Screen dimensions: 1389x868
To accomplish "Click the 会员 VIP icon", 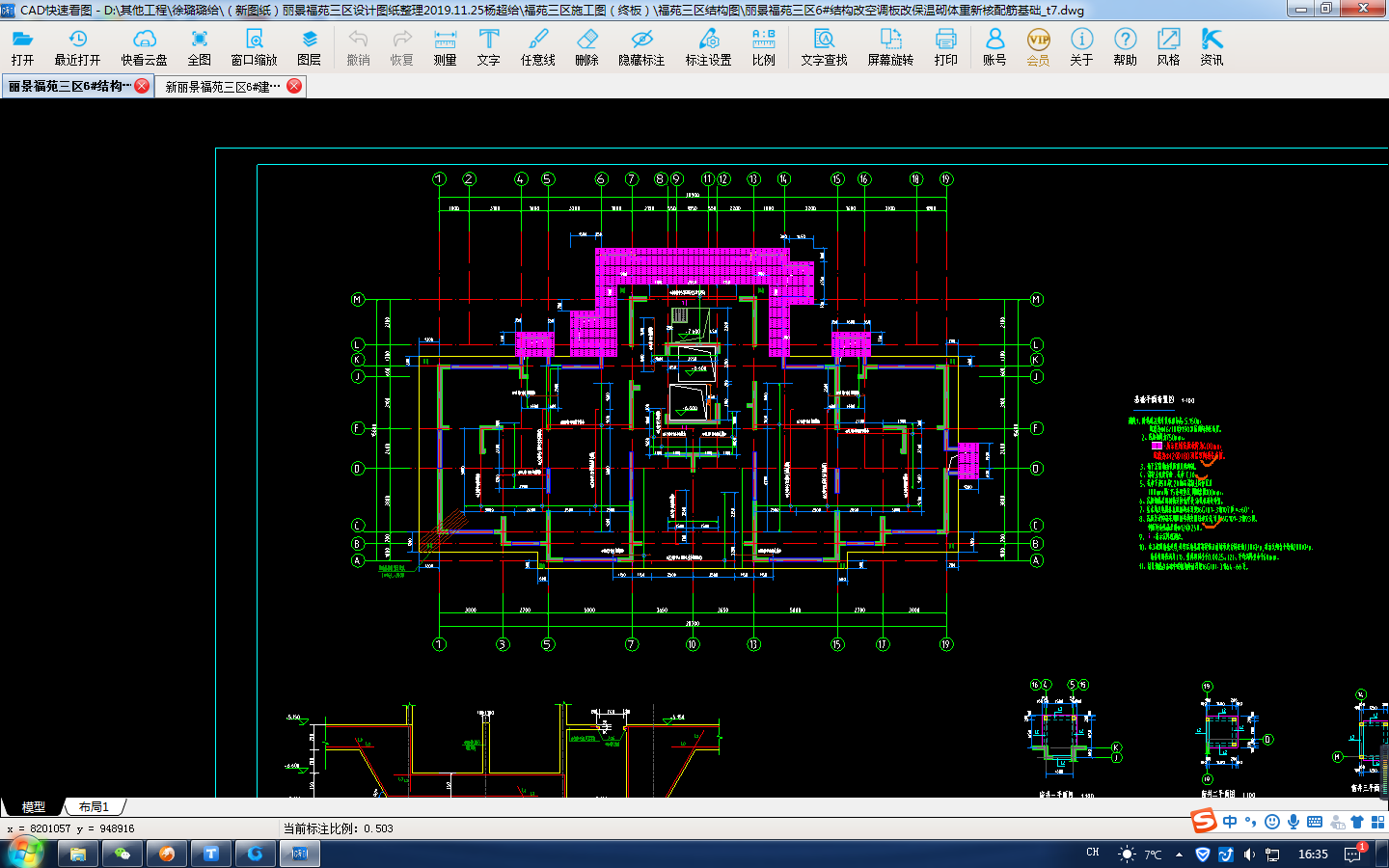I will (1038, 46).
